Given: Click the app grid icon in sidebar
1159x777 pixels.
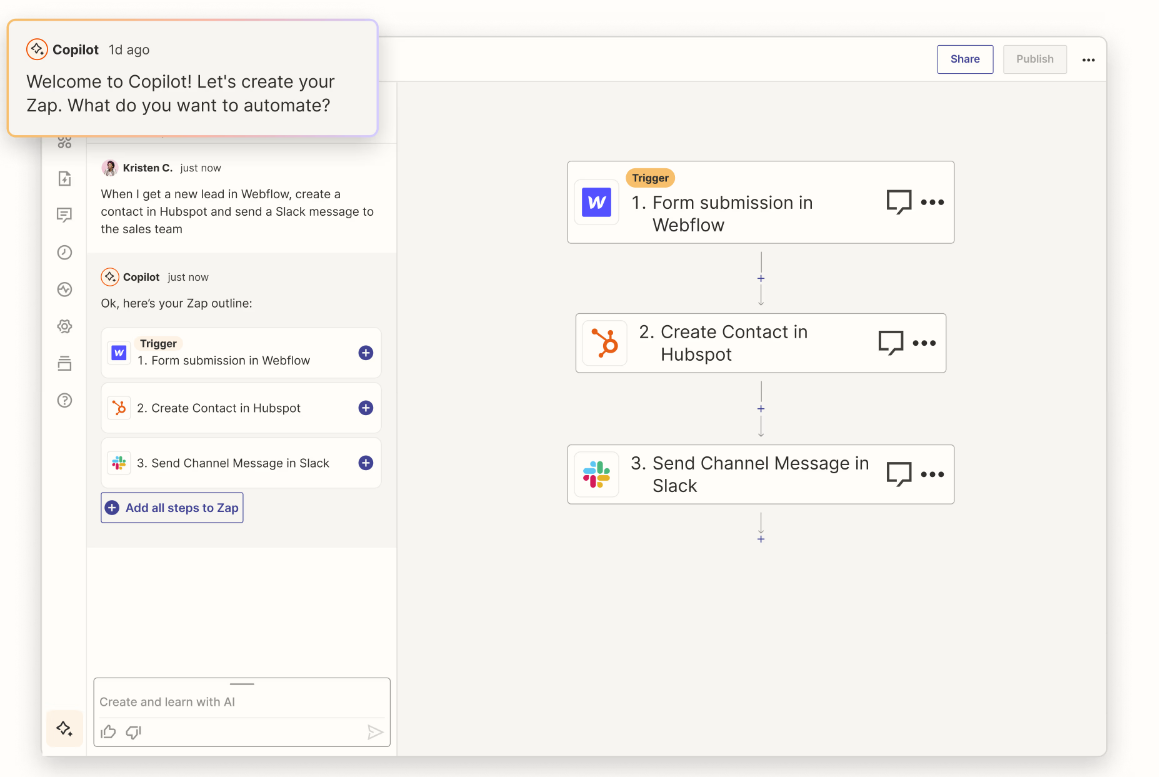Looking at the screenshot, I should click(x=64, y=141).
